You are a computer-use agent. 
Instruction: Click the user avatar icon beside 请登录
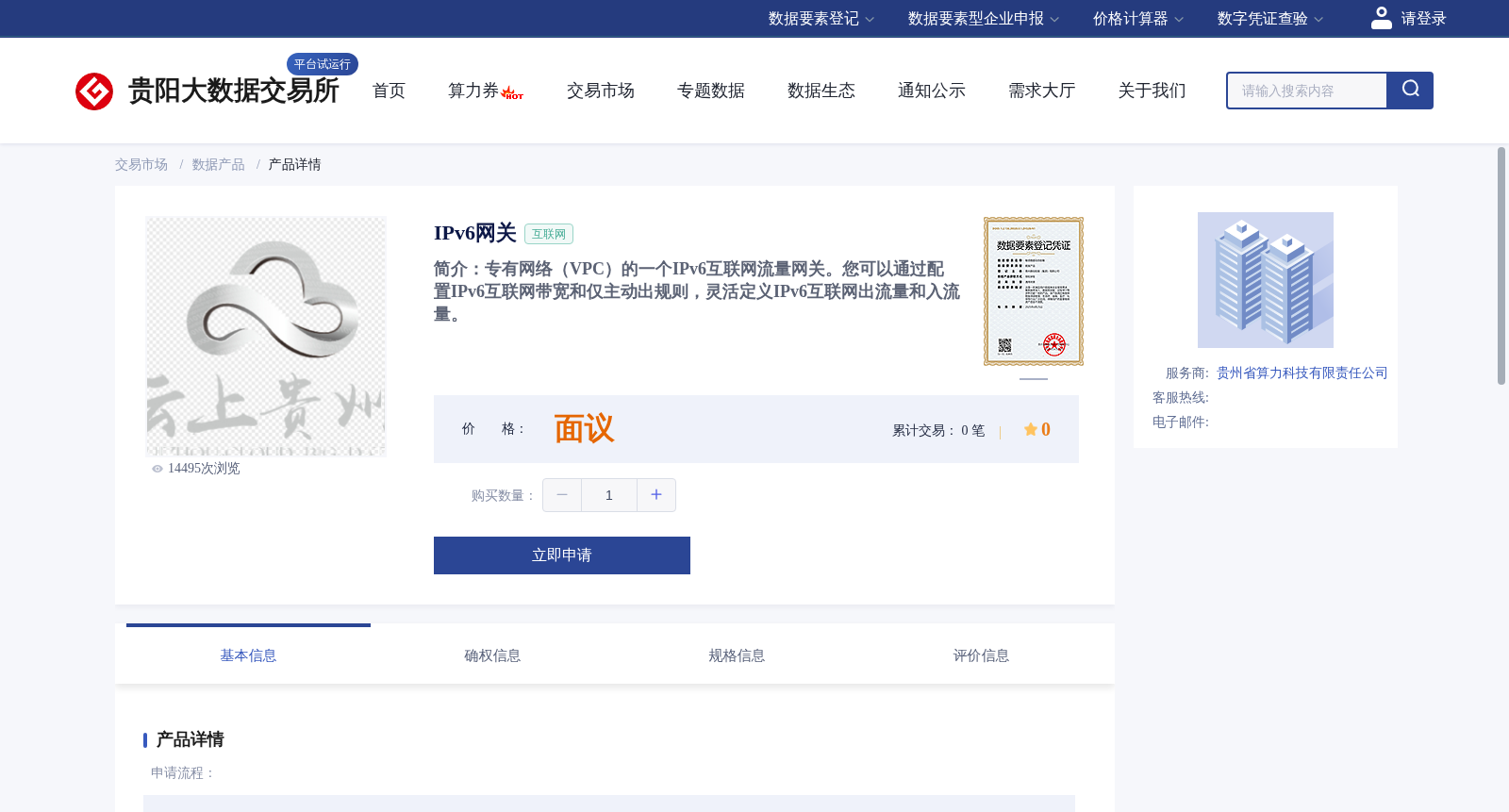tap(1382, 18)
